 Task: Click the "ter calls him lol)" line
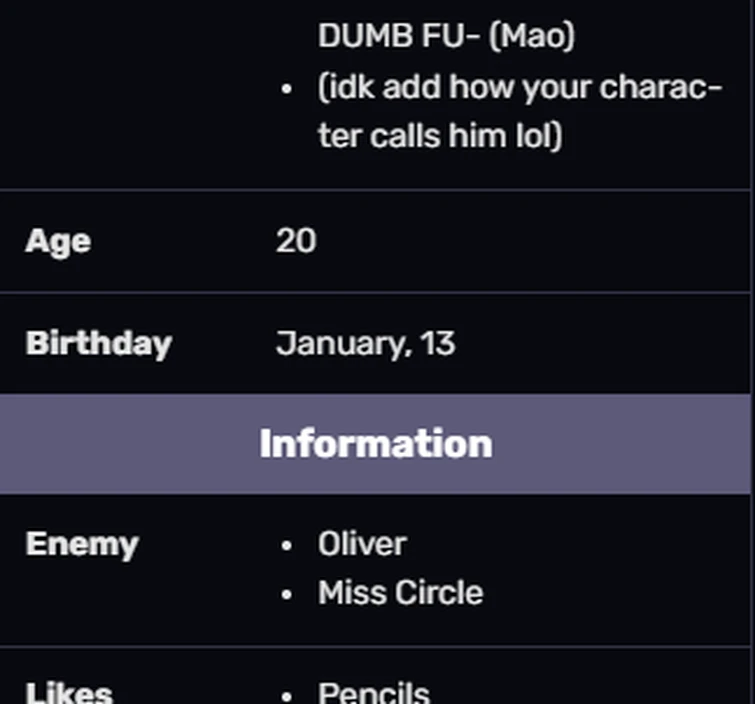(440, 135)
